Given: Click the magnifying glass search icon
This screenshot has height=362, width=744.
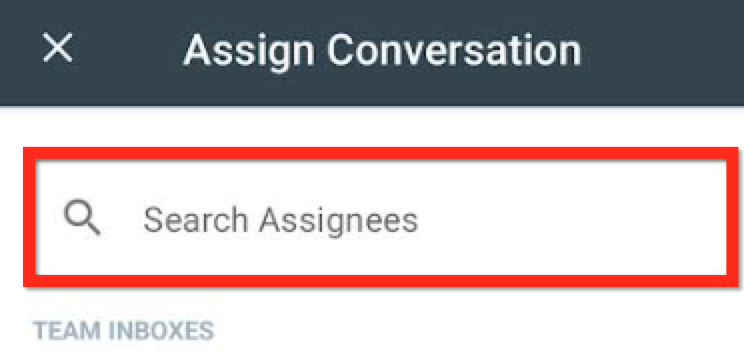Looking at the screenshot, I should (x=82, y=218).
